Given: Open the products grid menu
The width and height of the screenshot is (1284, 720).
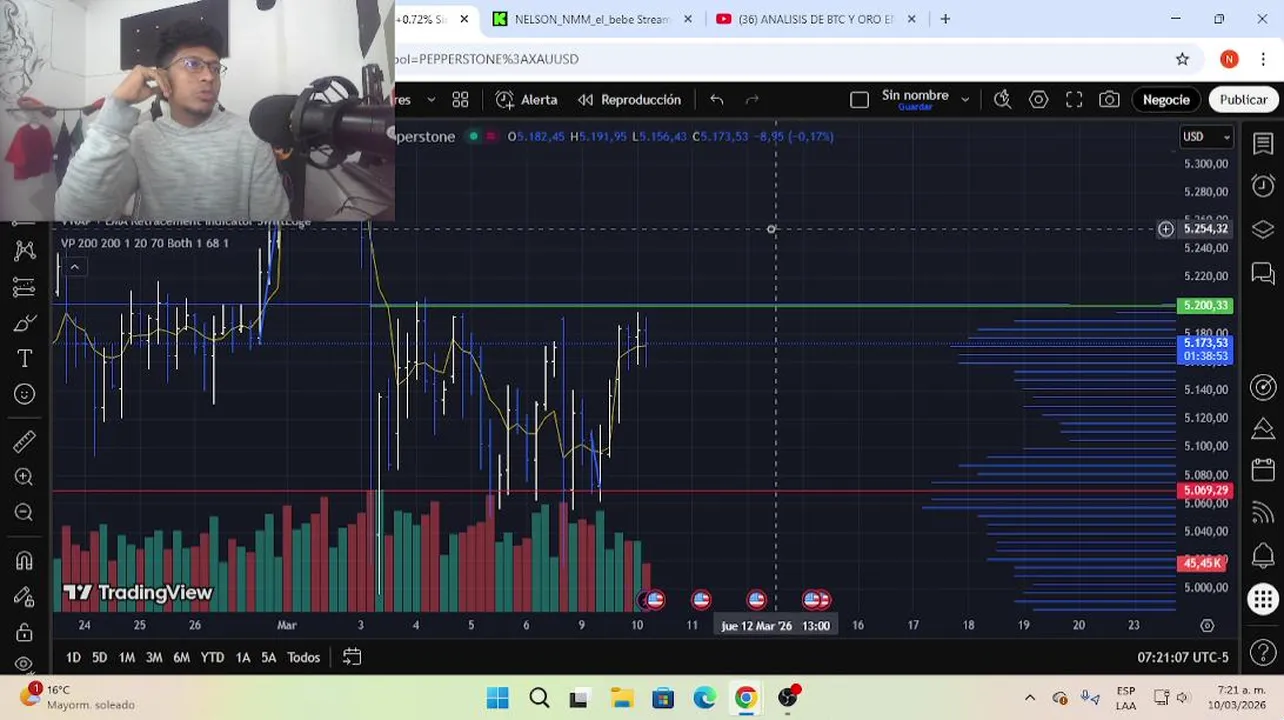Looking at the screenshot, I should (1263, 599).
